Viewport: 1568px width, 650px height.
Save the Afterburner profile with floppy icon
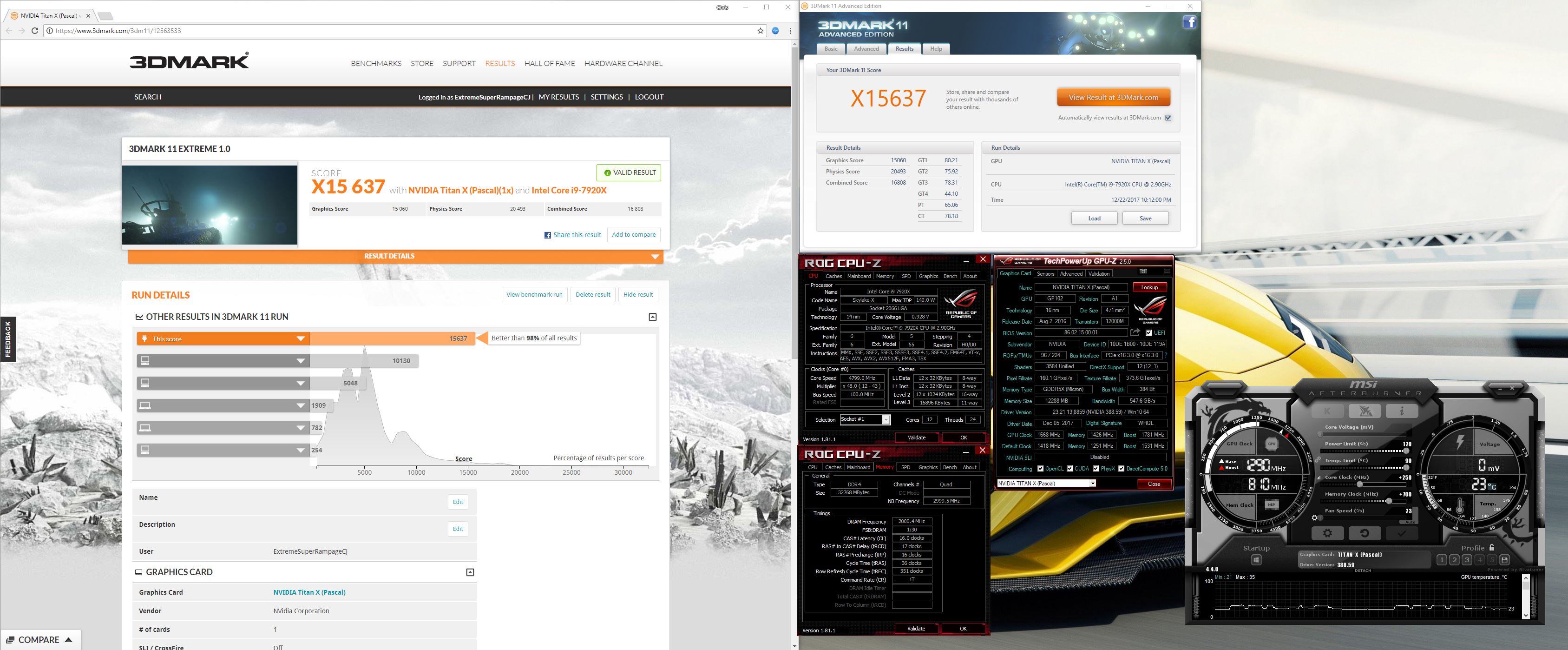[x=1505, y=560]
